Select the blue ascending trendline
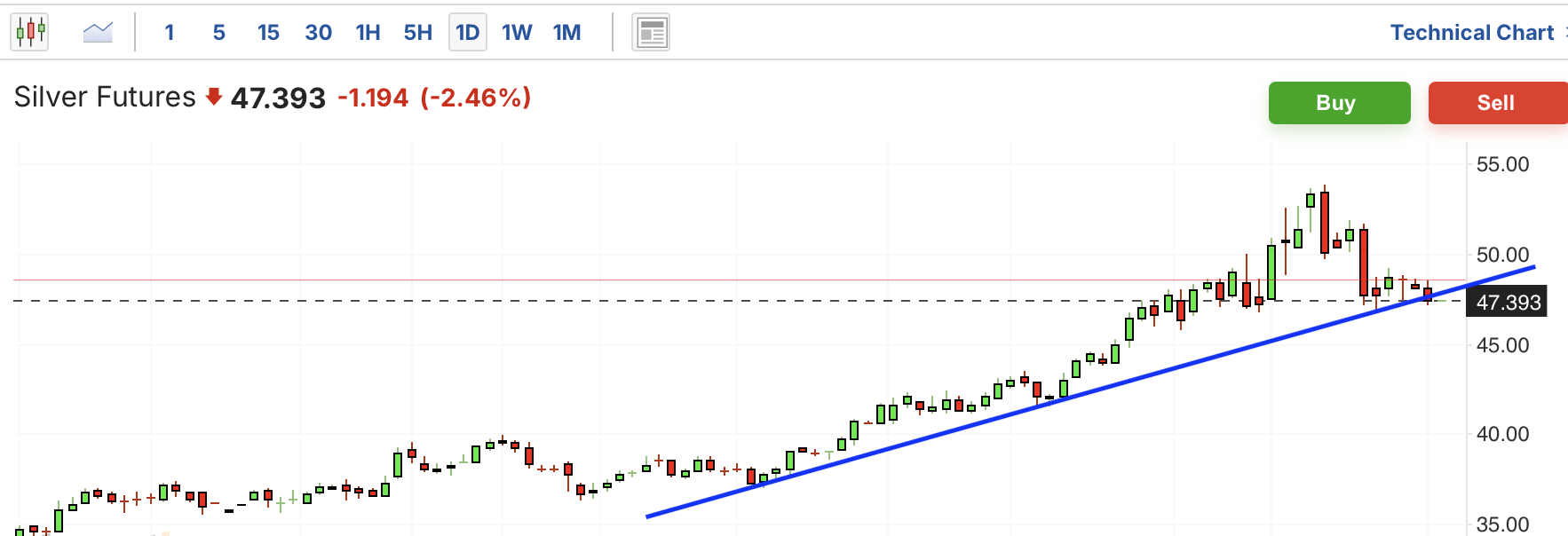This screenshot has width=1568, height=536. click(1090, 391)
